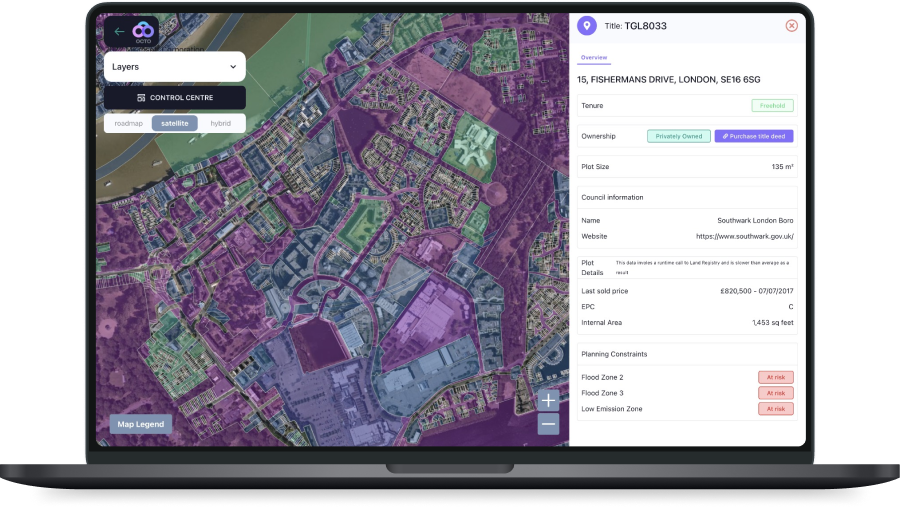Click the EPC rating C value
Screen dimensions: 900x508
tap(790, 307)
